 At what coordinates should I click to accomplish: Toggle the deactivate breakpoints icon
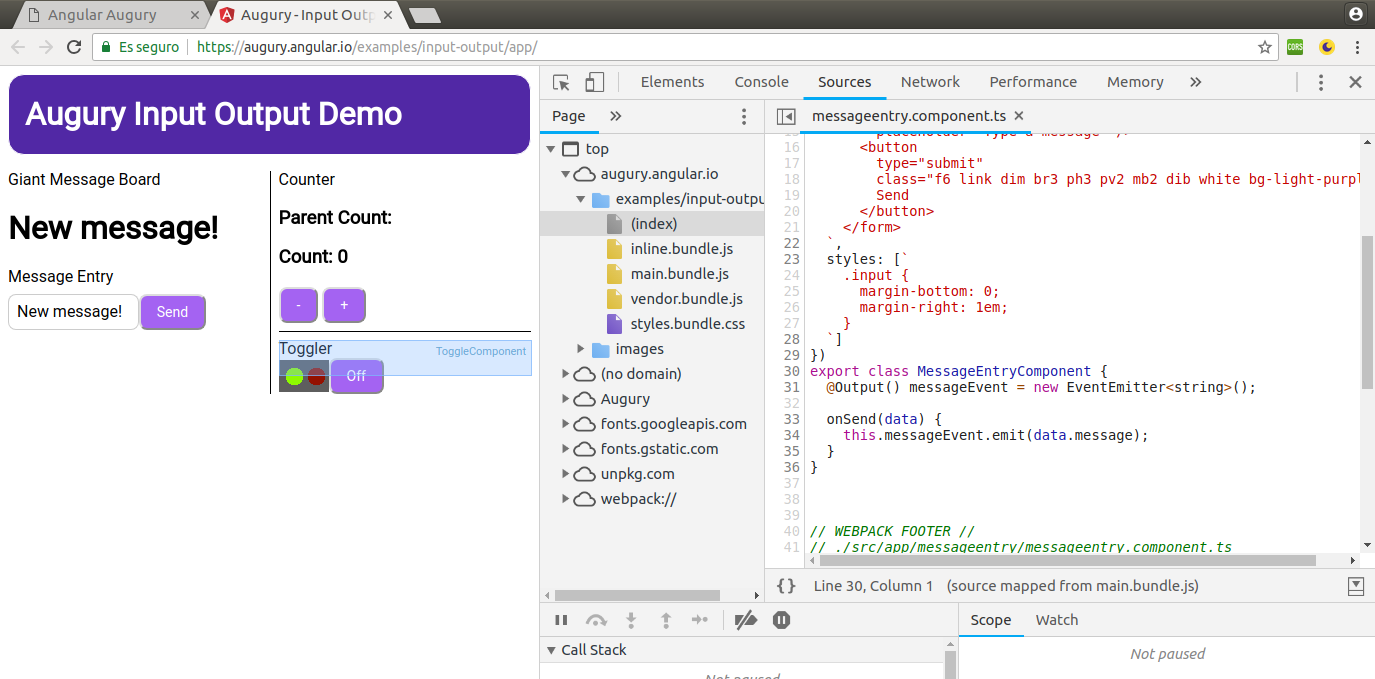(x=745, y=621)
